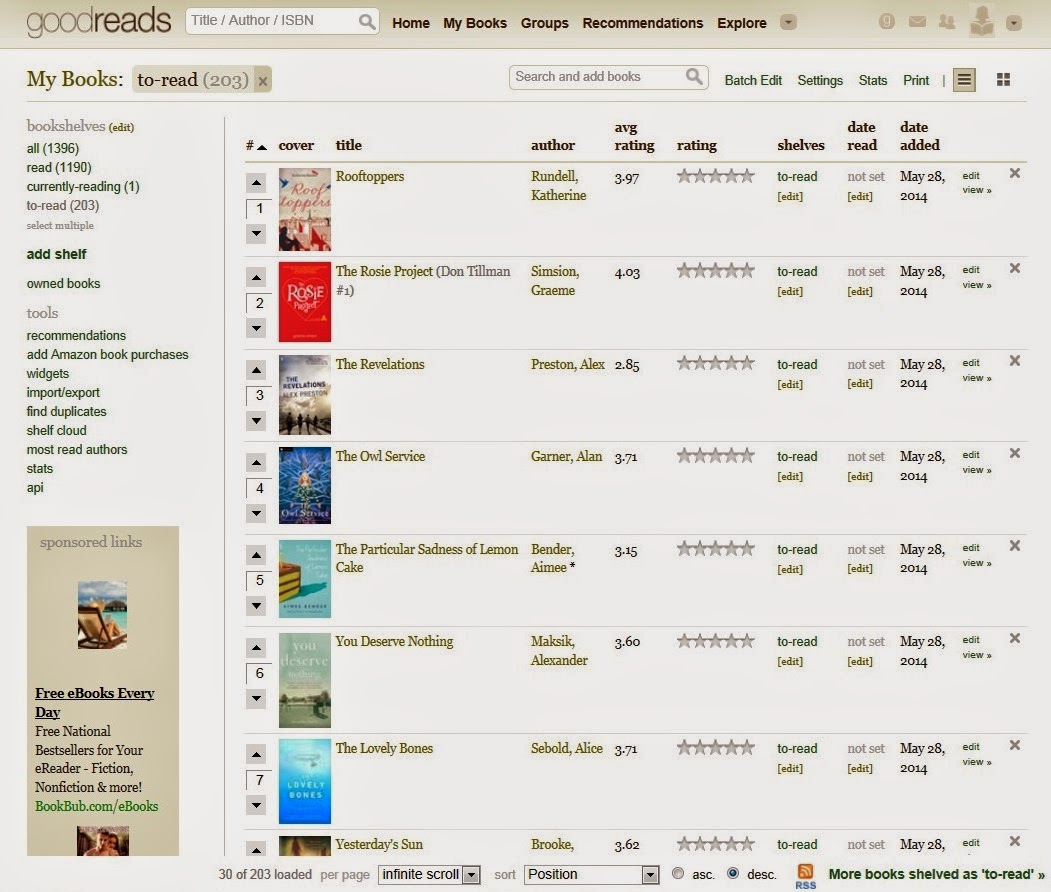The width and height of the screenshot is (1051, 892).
Task: Move The Rosie Project up
Action: click(257, 276)
